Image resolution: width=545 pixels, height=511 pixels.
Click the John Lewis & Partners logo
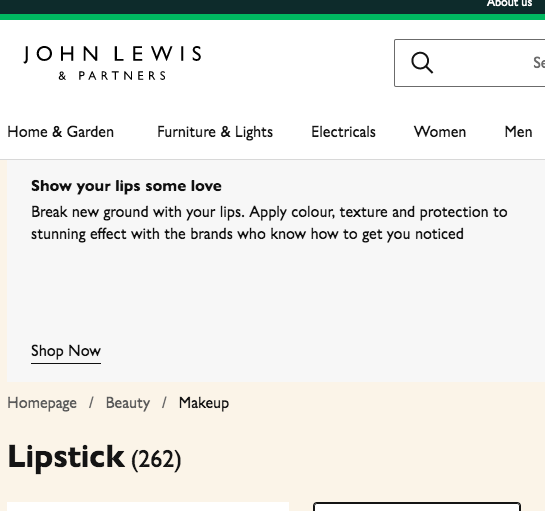[112, 63]
